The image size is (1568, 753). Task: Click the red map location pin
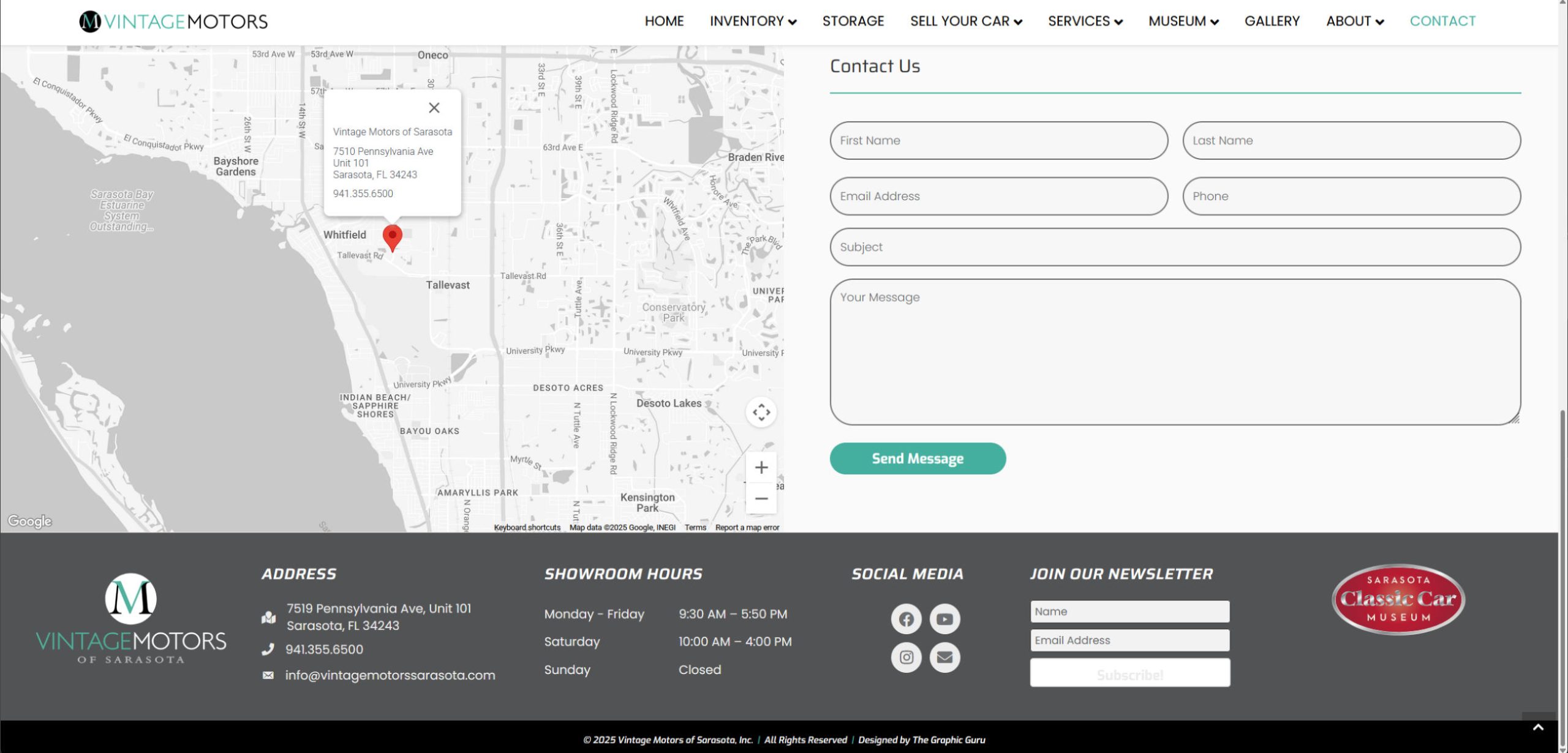point(393,236)
